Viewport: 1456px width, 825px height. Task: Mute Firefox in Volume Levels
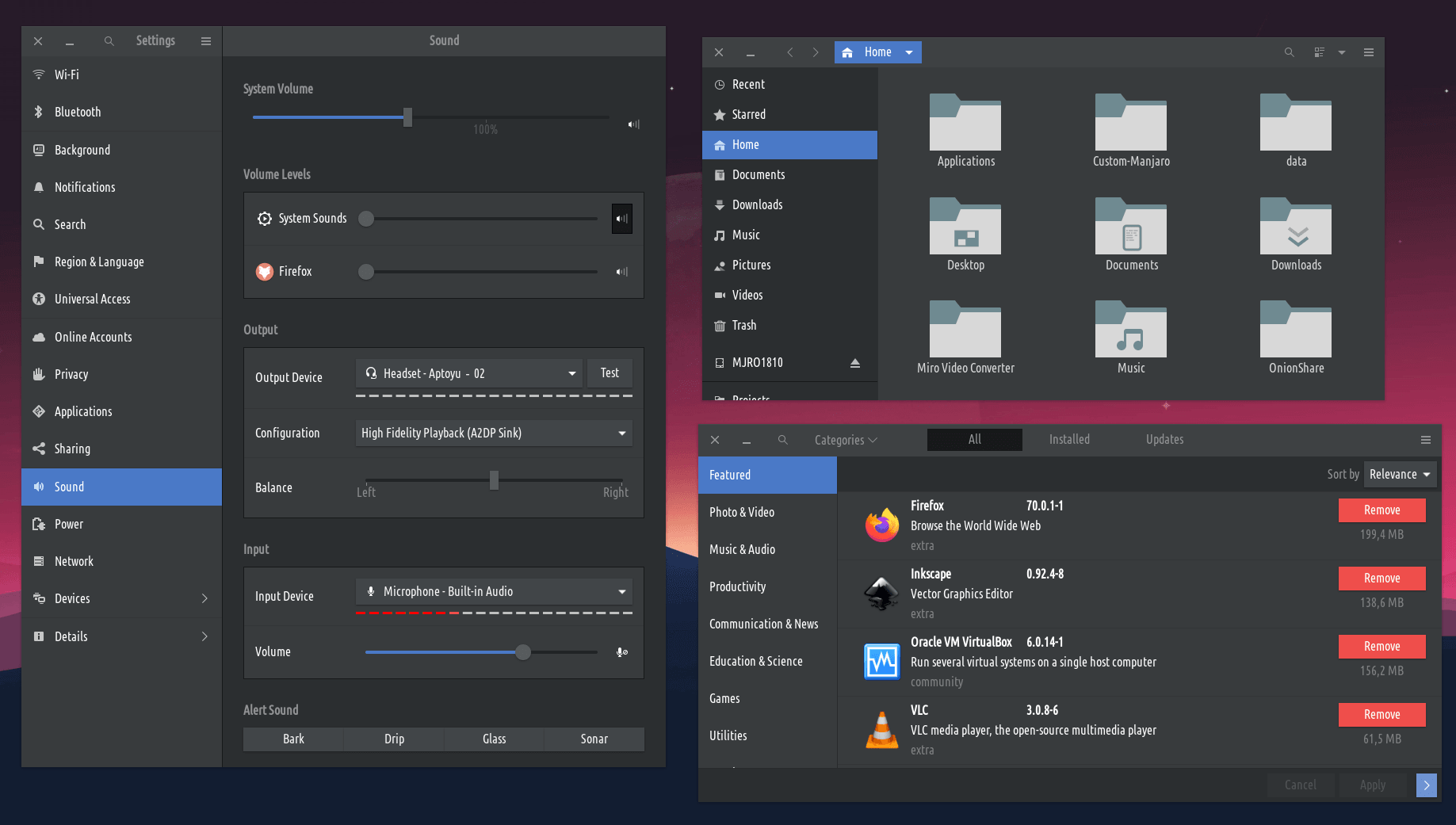point(622,272)
